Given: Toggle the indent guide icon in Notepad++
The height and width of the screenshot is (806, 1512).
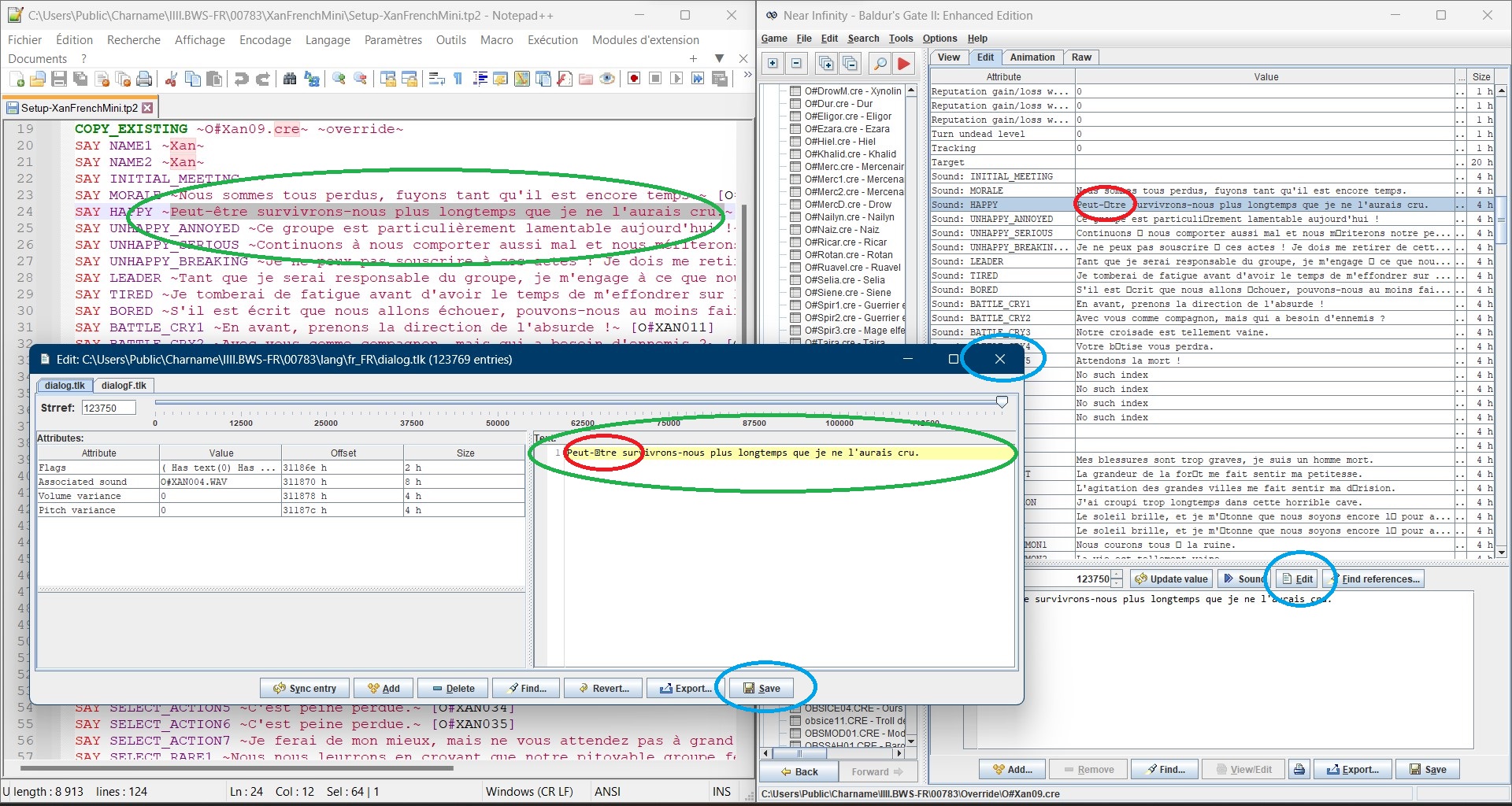Looking at the screenshot, I should click(x=479, y=79).
